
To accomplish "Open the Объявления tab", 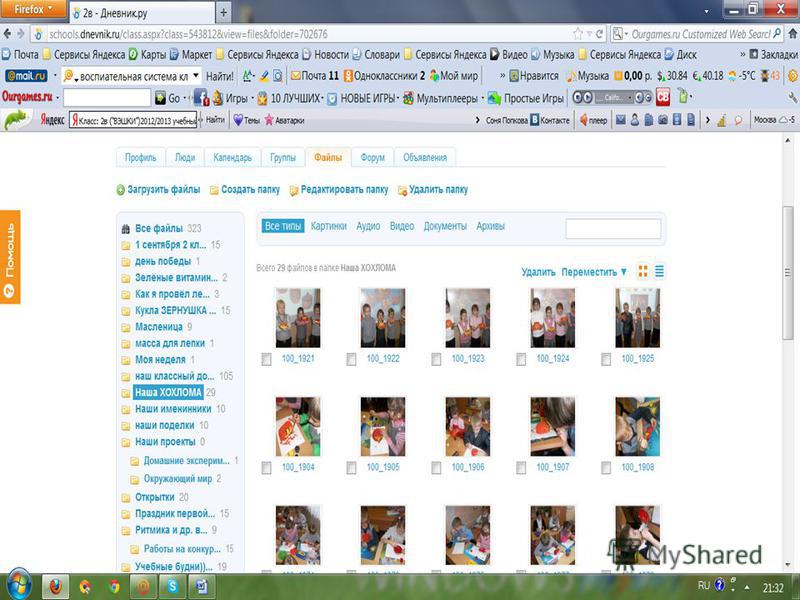I will click(425, 157).
